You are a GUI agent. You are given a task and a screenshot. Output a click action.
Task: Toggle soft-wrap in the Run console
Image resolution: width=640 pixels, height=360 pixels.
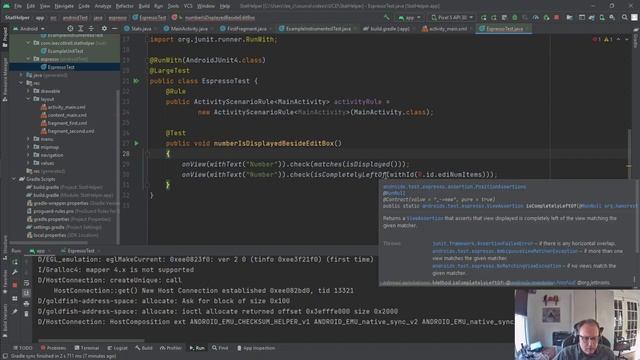tap(27, 283)
